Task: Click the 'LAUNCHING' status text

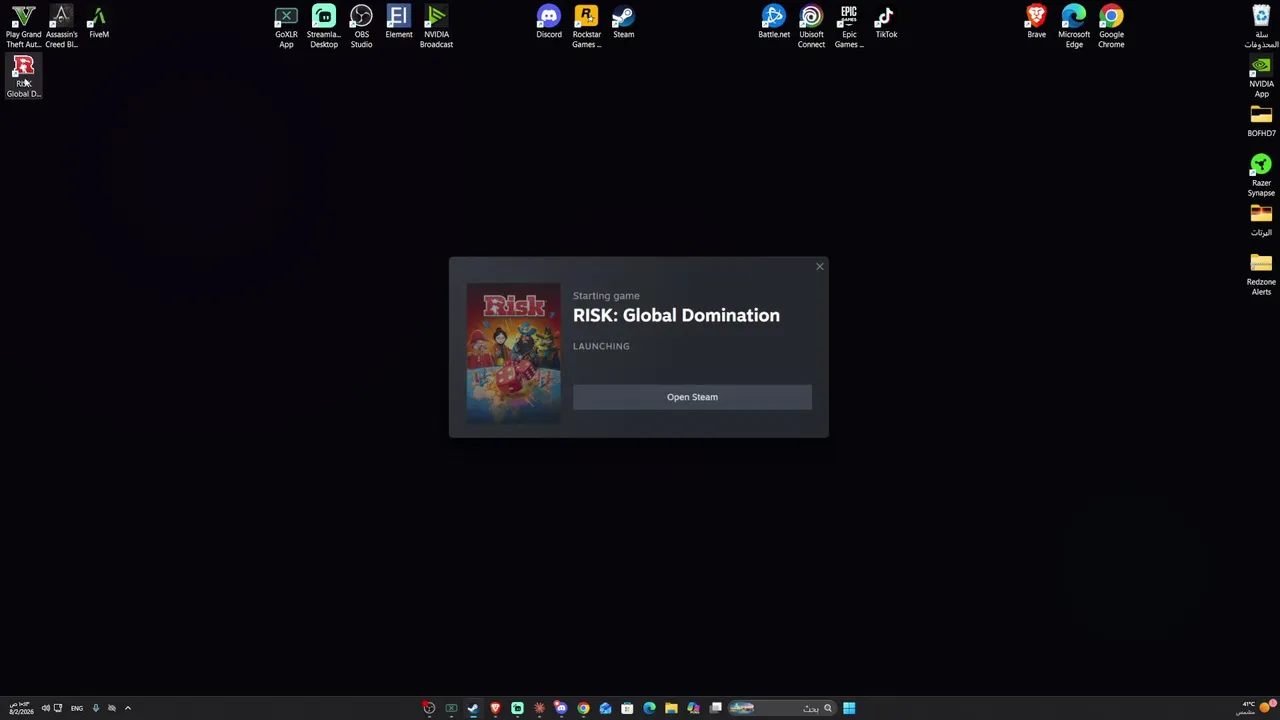Action: click(x=601, y=346)
